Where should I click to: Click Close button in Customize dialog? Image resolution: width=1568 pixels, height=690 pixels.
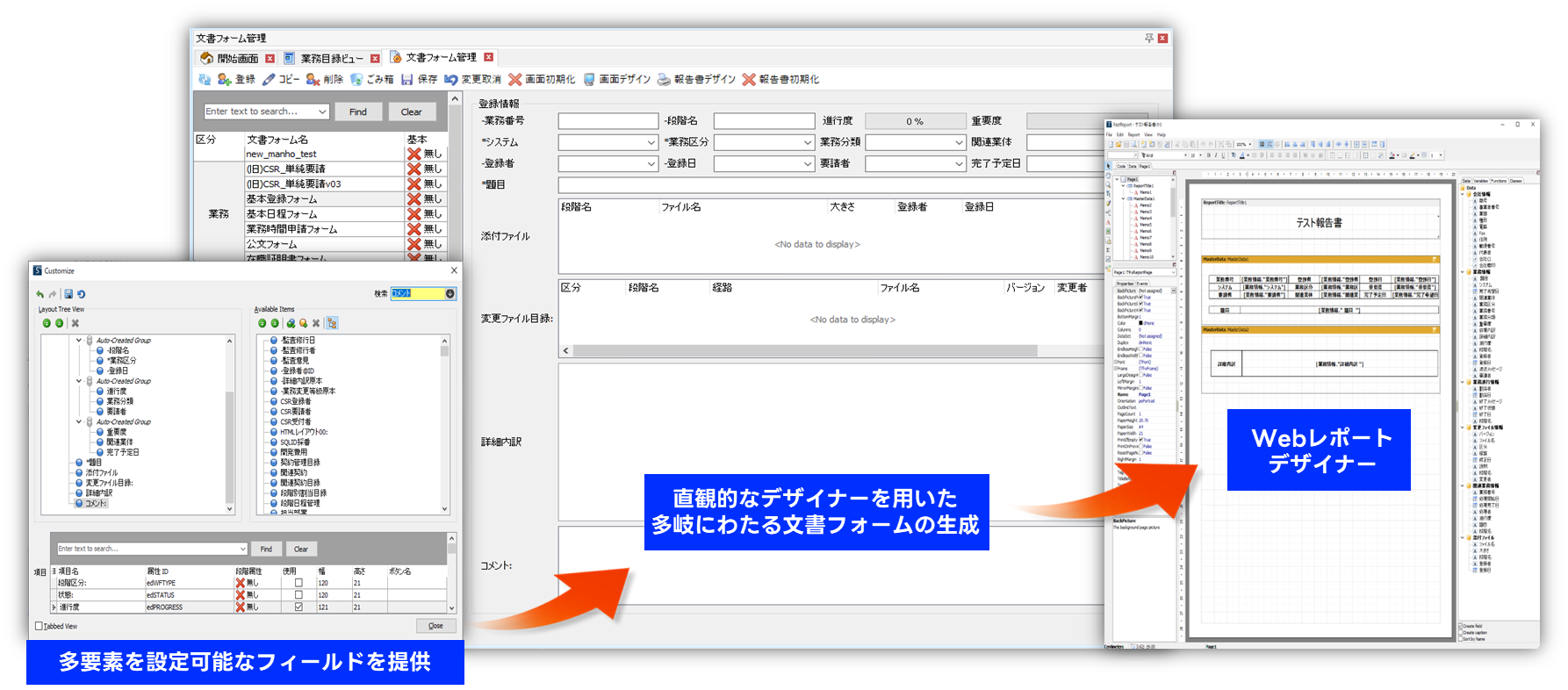click(435, 626)
